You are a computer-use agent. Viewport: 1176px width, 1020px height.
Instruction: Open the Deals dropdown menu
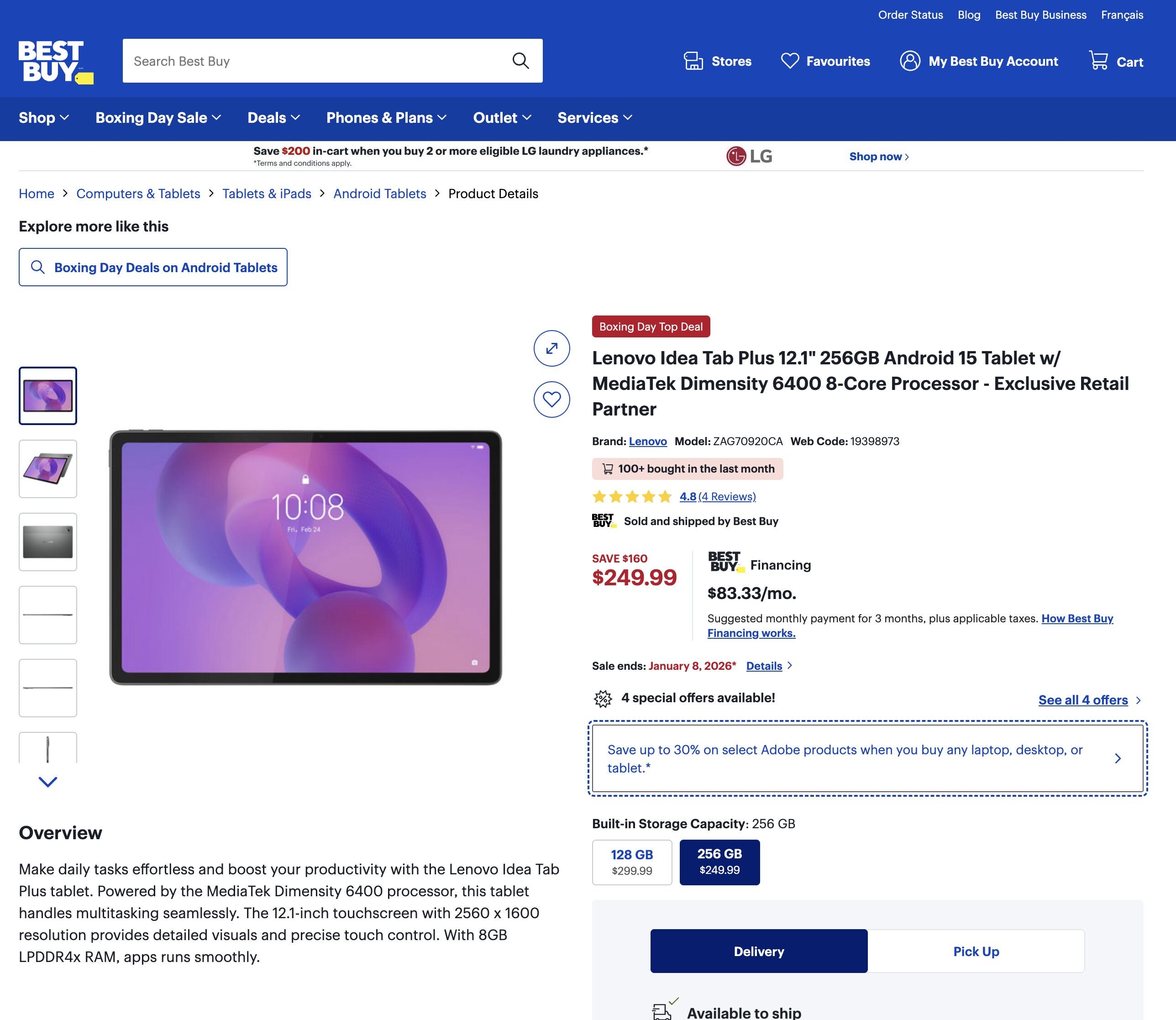[x=273, y=118]
